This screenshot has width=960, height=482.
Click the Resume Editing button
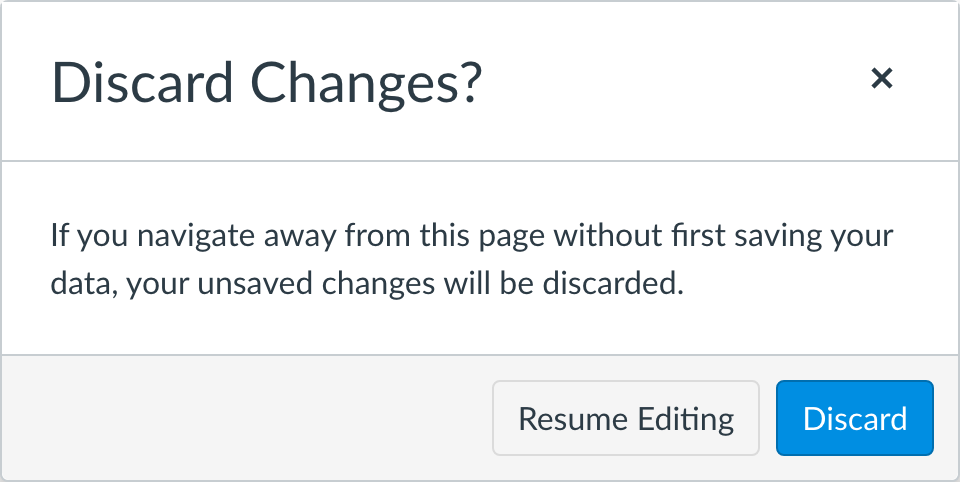tap(626, 418)
